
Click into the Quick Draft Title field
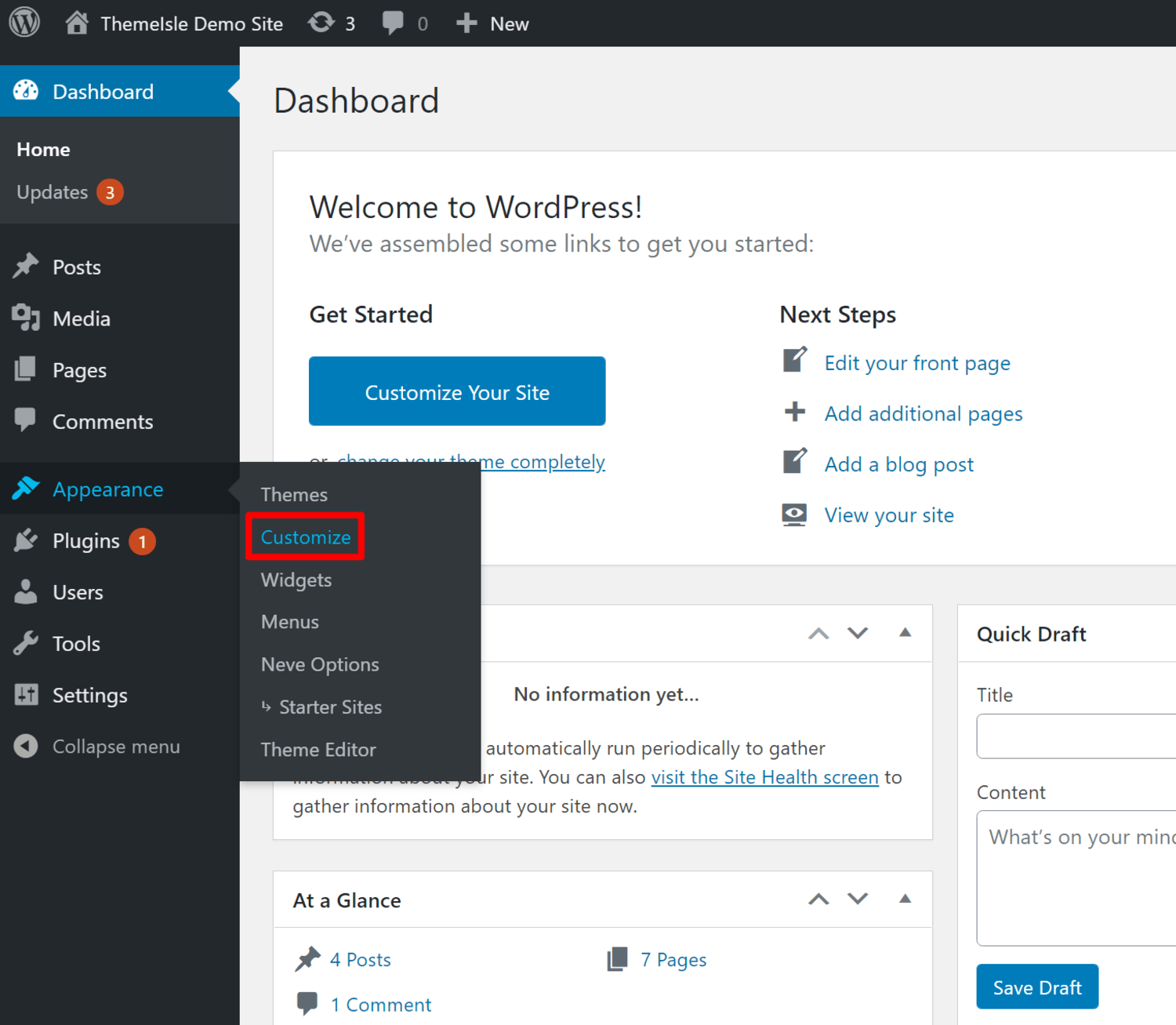[1076, 736]
